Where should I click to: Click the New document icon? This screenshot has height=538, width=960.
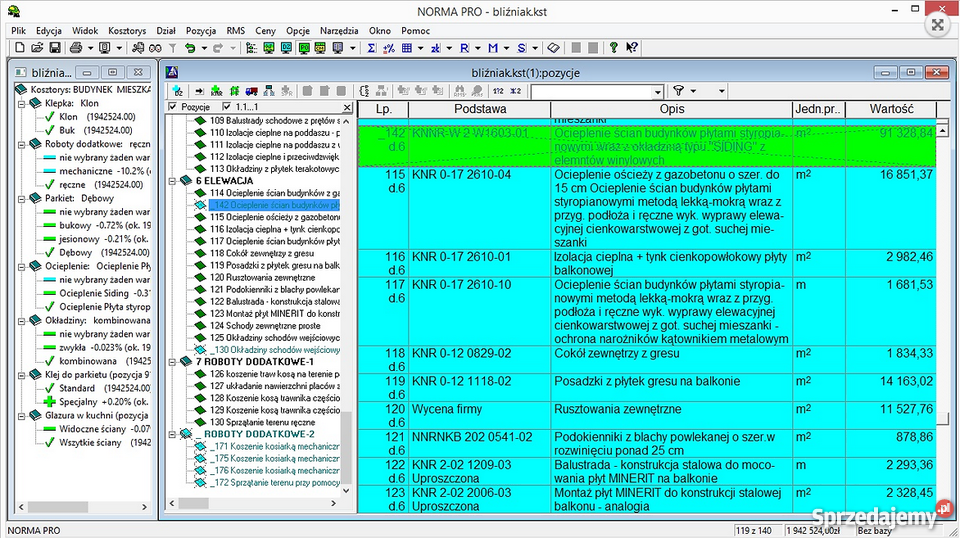[x=18, y=48]
